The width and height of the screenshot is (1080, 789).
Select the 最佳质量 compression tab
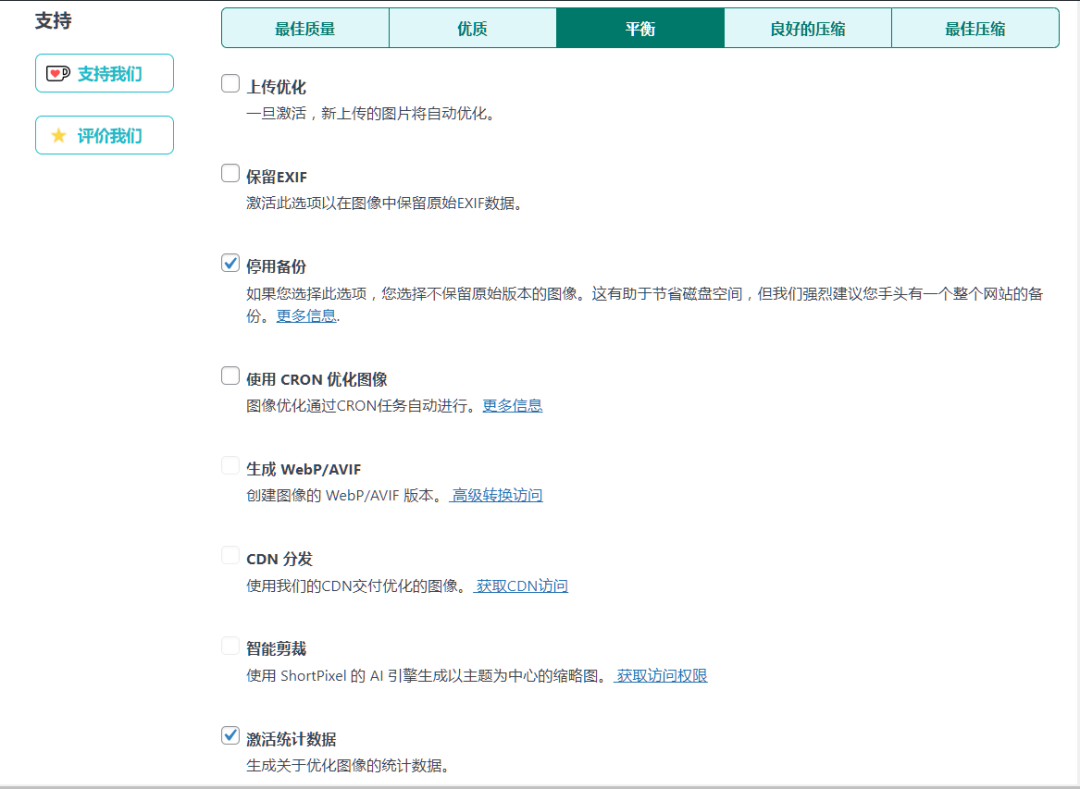pos(305,29)
